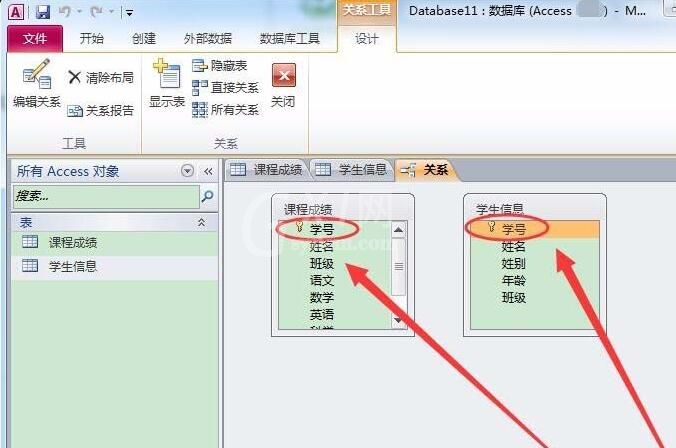This screenshot has height=448, width=676.
Task: Open the Undo history dropdown arrow
Action: pos(80,12)
